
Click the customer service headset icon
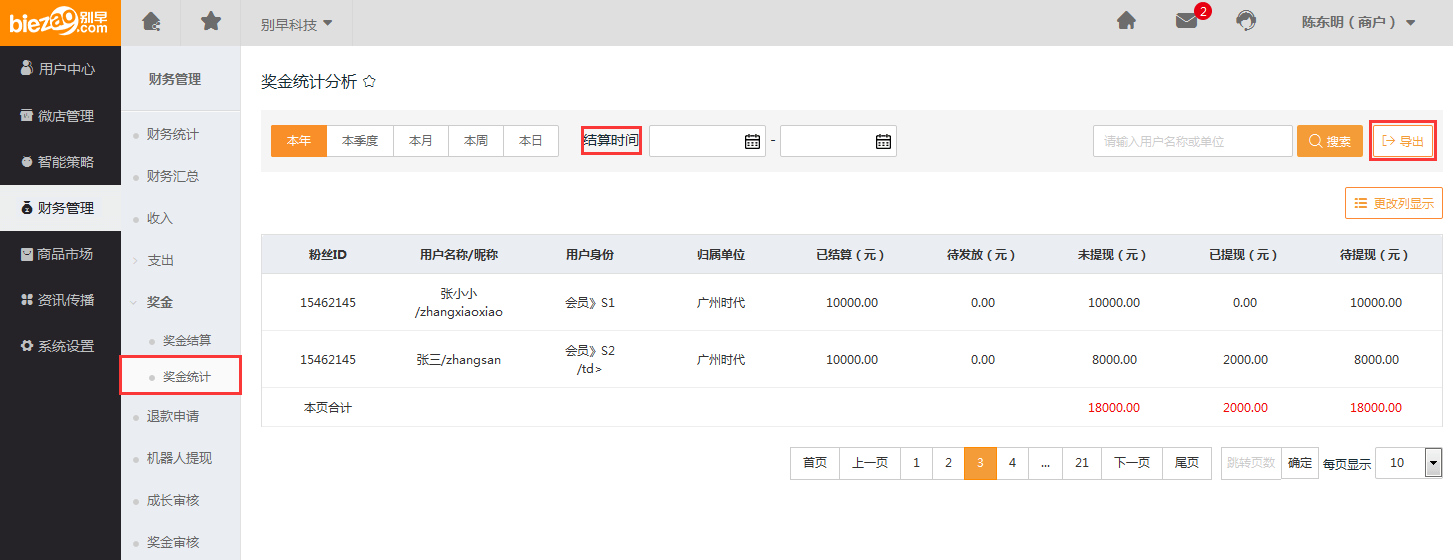click(1246, 21)
